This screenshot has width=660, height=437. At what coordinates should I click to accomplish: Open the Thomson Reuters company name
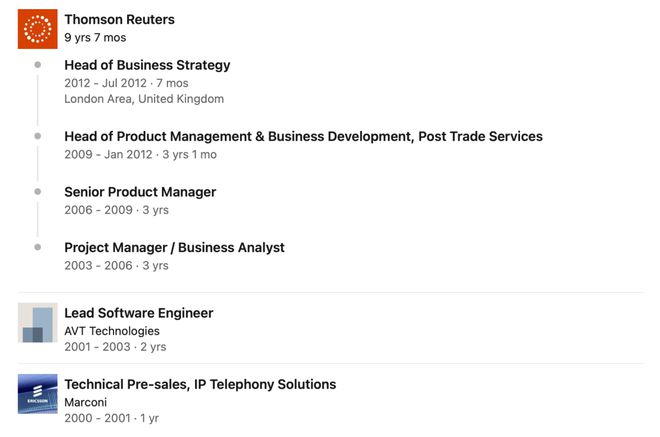pyautogui.click(x=119, y=19)
